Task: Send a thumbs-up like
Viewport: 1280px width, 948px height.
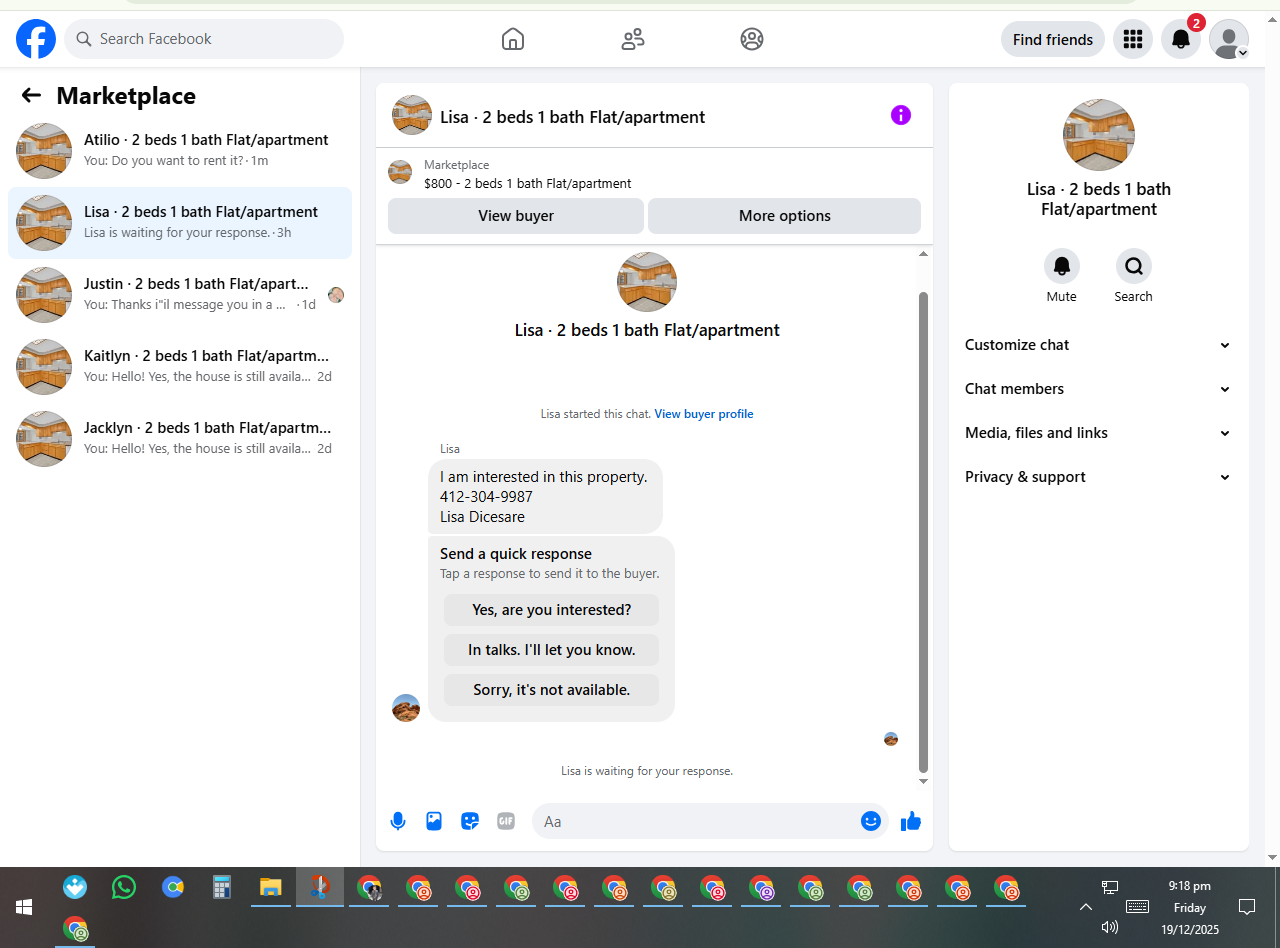Action: coord(910,821)
